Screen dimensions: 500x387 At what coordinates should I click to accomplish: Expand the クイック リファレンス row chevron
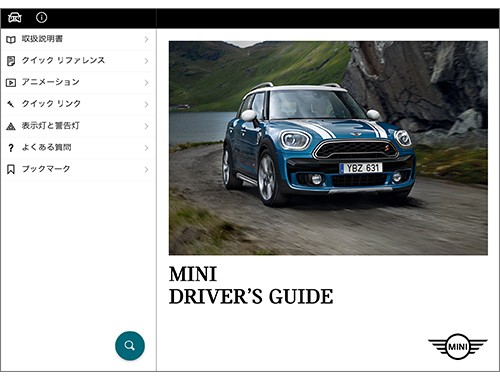[146, 61]
